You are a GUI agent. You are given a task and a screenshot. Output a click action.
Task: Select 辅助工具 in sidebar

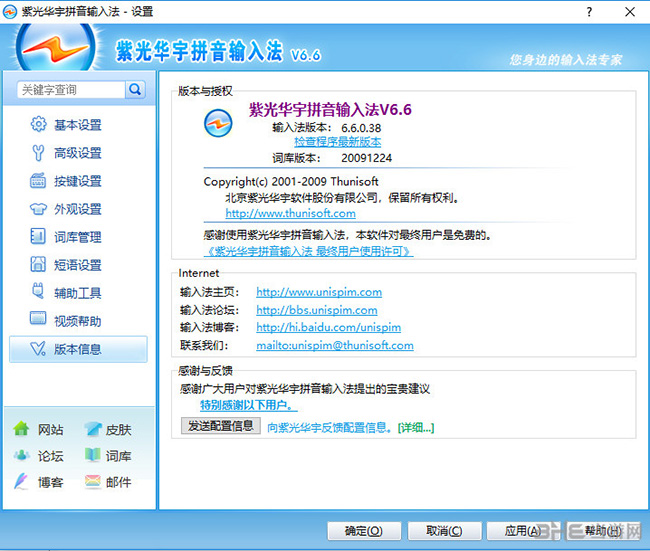(x=78, y=293)
